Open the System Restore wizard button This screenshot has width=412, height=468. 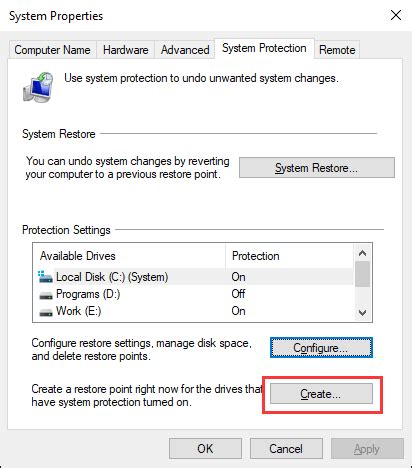point(317,168)
